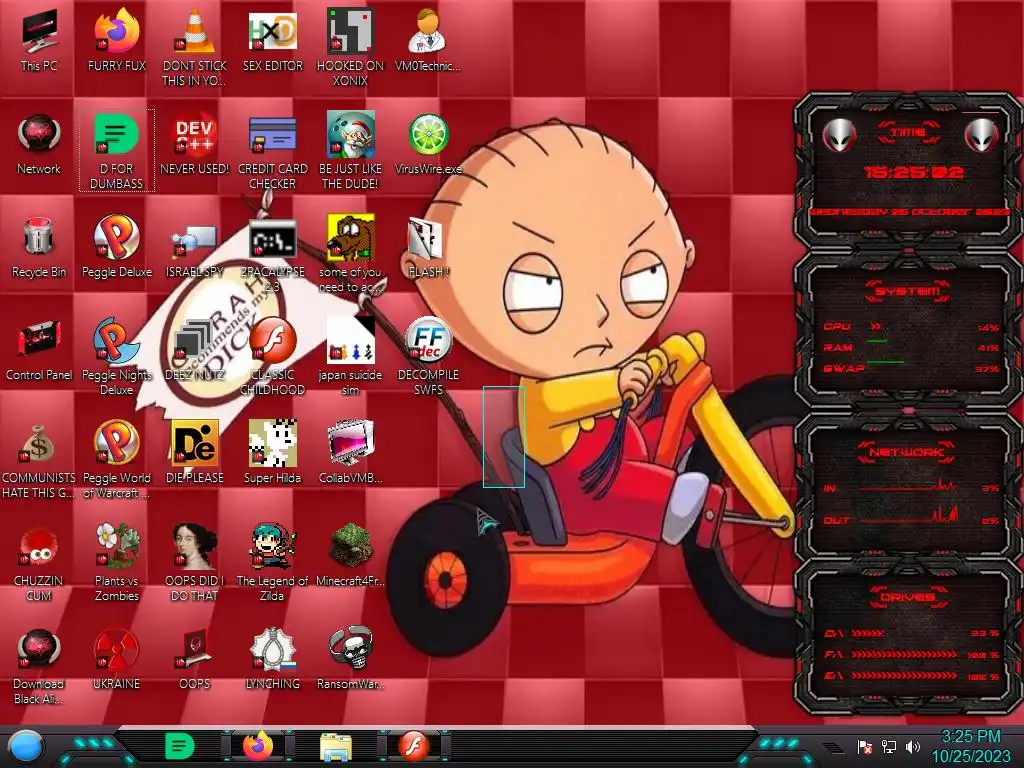Open the green document app on taskbar
This screenshot has height=768, width=1024.
(179, 746)
